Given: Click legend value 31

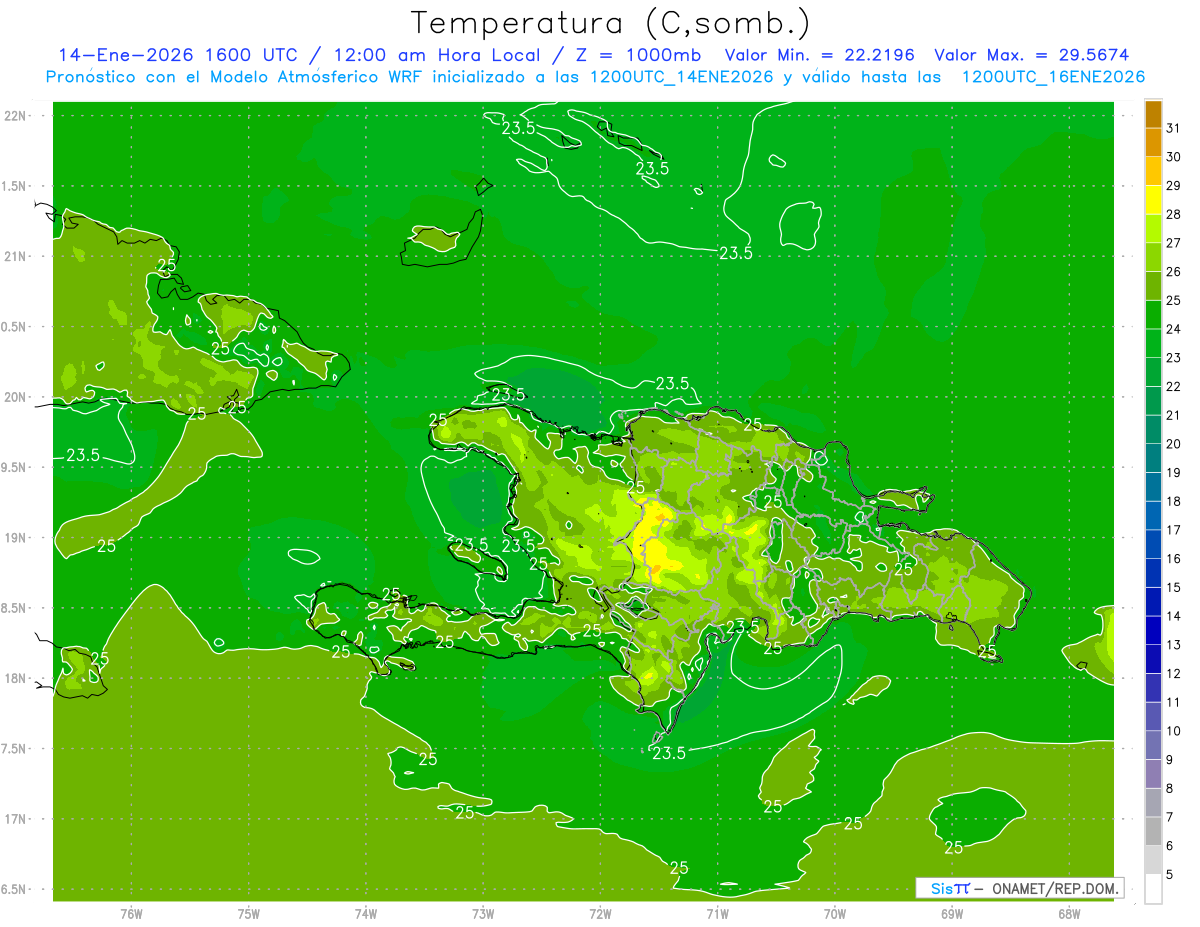Looking at the screenshot, I should (x=1174, y=128).
